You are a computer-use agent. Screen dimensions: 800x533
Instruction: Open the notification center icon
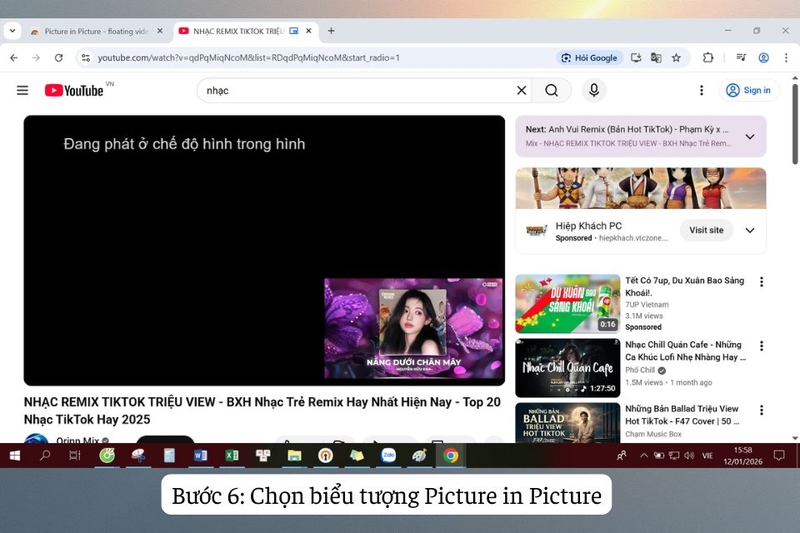coord(779,455)
